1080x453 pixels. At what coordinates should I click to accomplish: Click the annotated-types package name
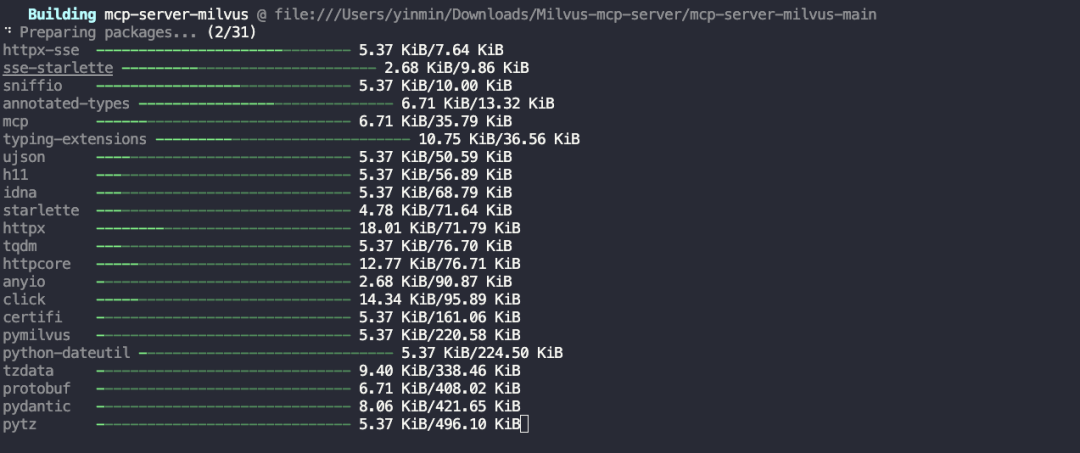click(66, 103)
